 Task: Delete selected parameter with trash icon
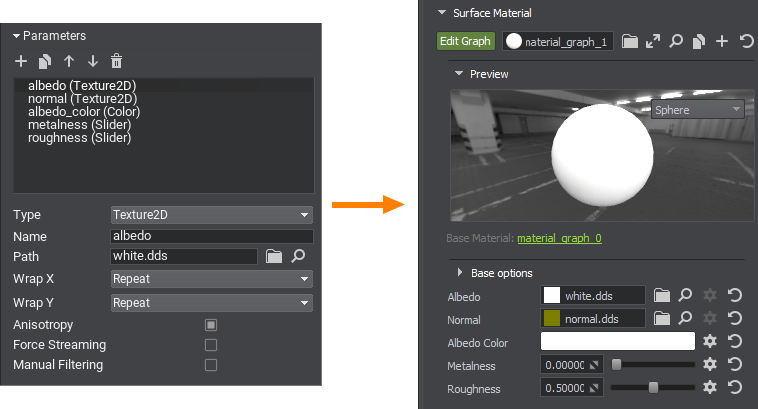pos(116,62)
